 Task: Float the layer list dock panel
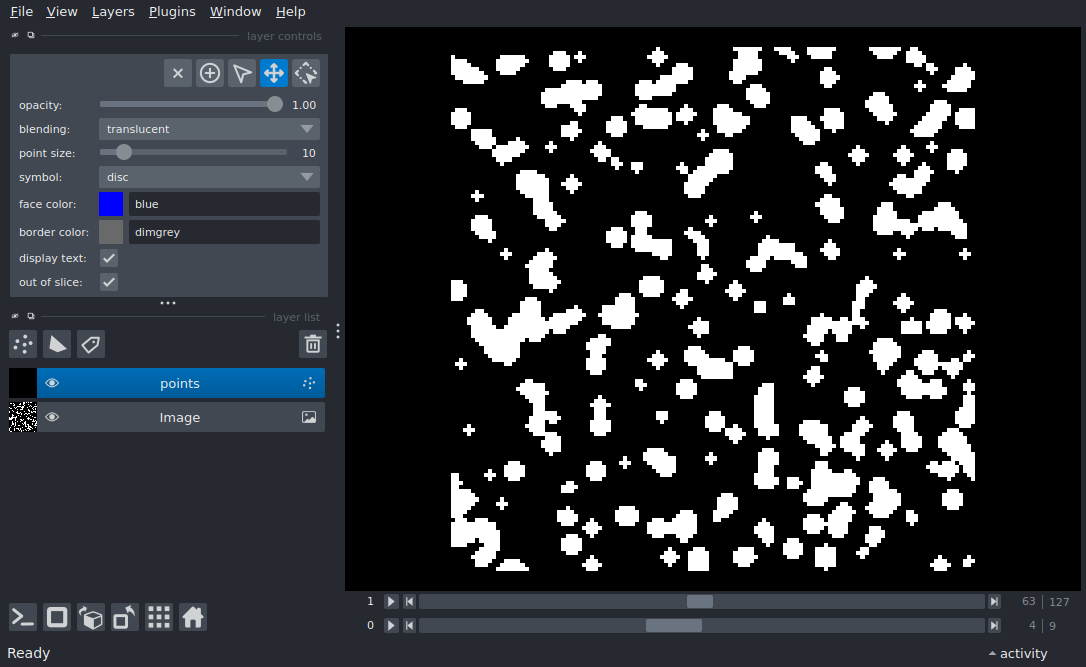pyautogui.click(x=30, y=317)
